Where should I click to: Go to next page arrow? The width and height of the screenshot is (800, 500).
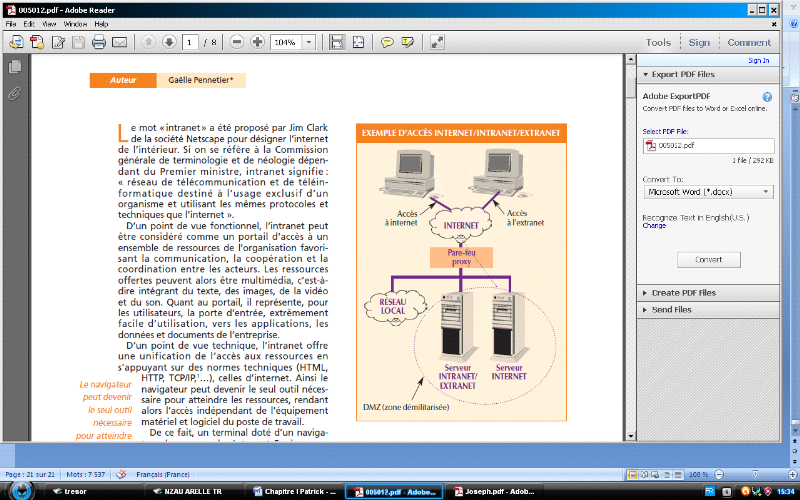pyautogui.click(x=169, y=42)
